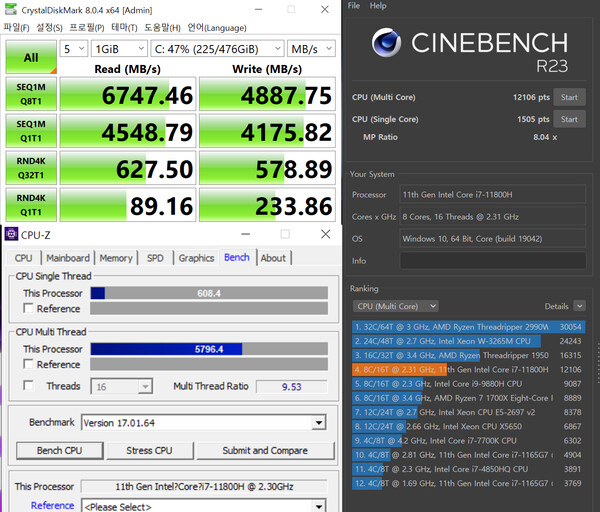Run the RND4K Q32T1 test
This screenshot has width=600, height=512.
pyautogui.click(x=31, y=168)
